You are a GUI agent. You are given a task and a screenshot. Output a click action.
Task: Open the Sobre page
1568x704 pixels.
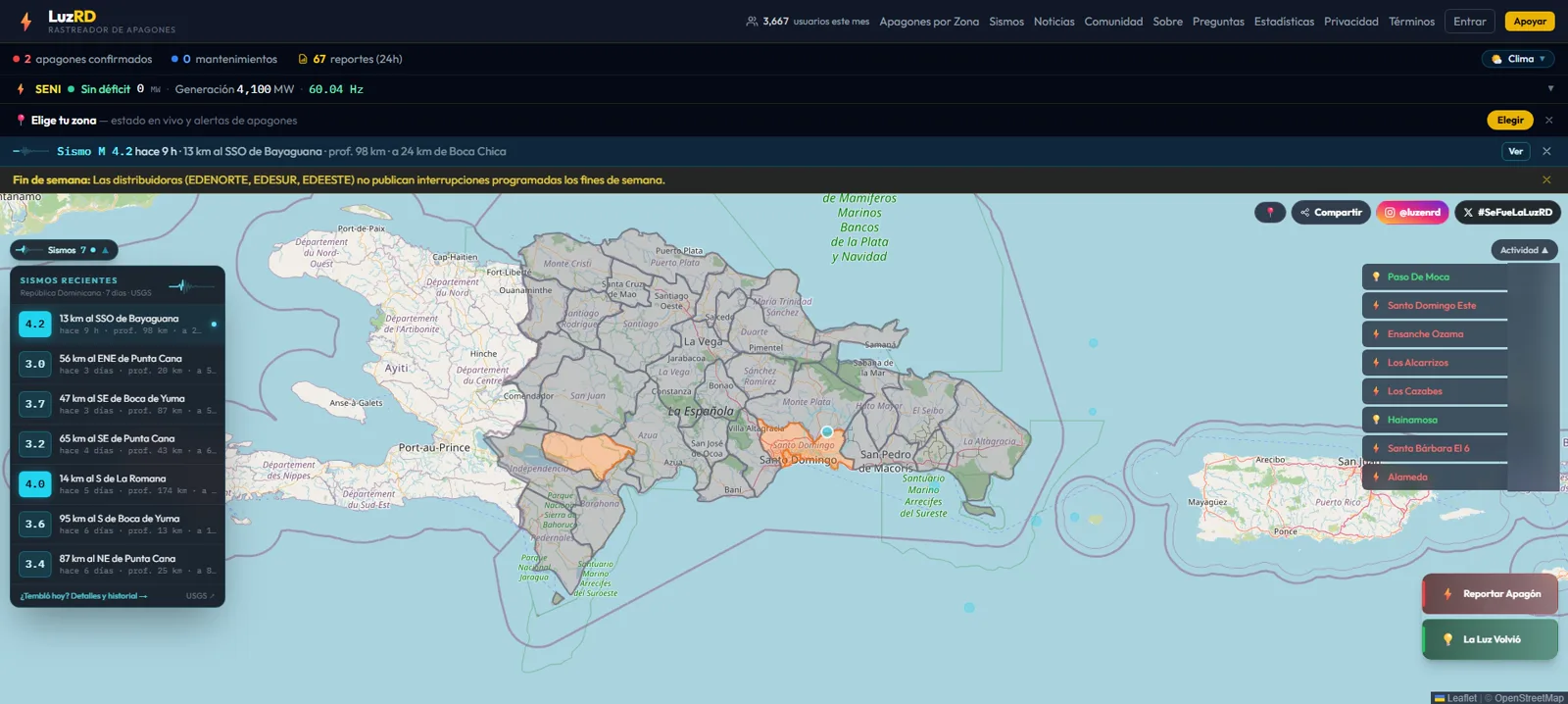[x=1167, y=22]
